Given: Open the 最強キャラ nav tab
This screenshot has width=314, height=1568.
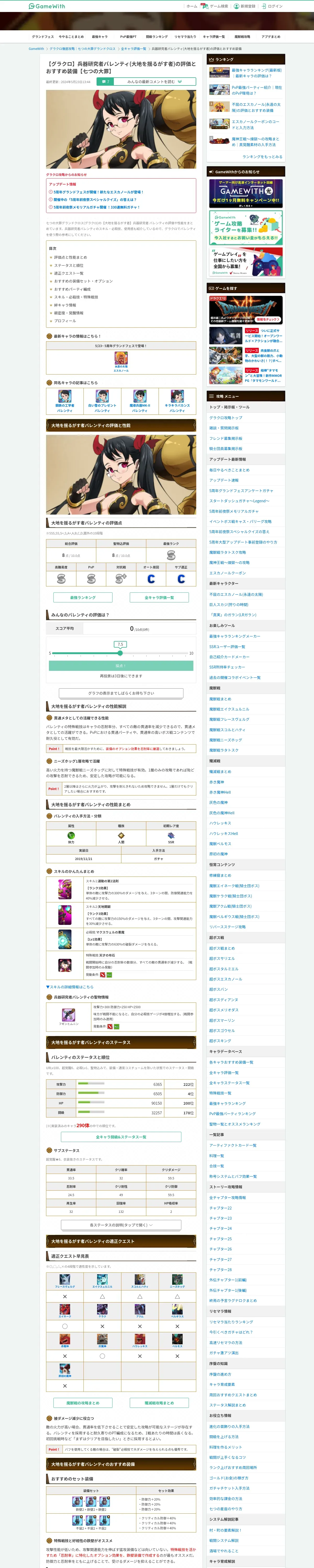Looking at the screenshot, I should [x=99, y=37].
